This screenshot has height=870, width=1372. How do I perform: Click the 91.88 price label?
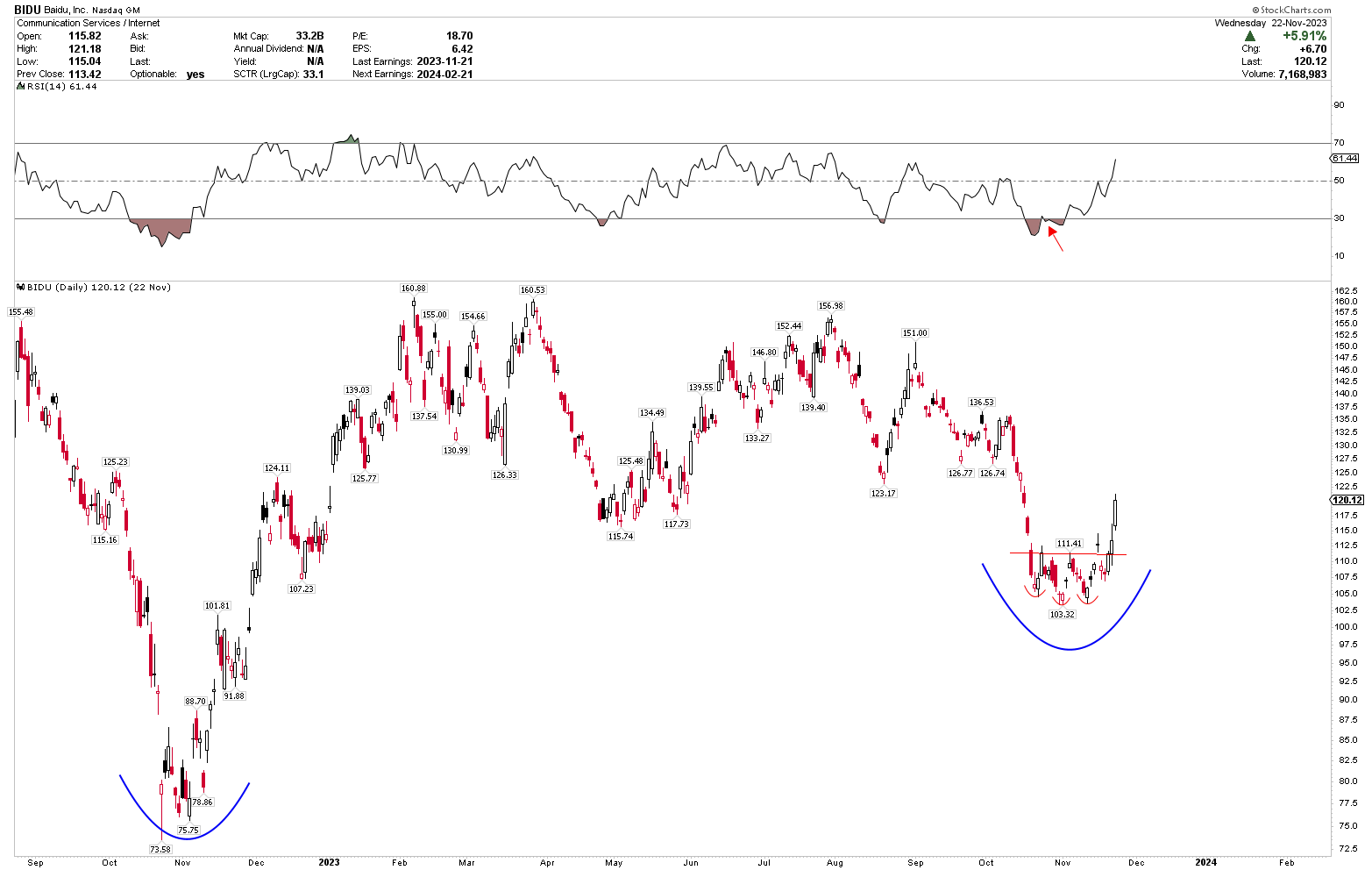pos(234,695)
